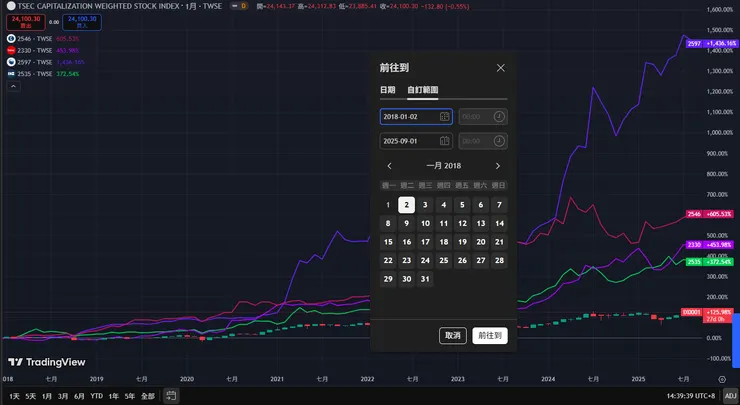Viewport: 740px width, 405px height.
Task: Click the 2535 +372.54% price label
Action: (x=709, y=262)
